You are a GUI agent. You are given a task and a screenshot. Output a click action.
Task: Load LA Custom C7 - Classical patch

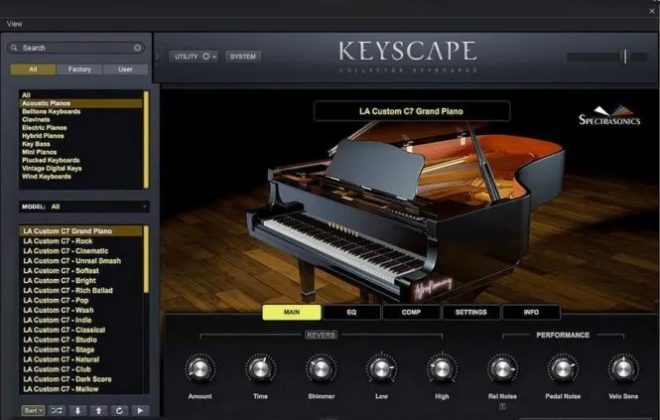pos(81,330)
